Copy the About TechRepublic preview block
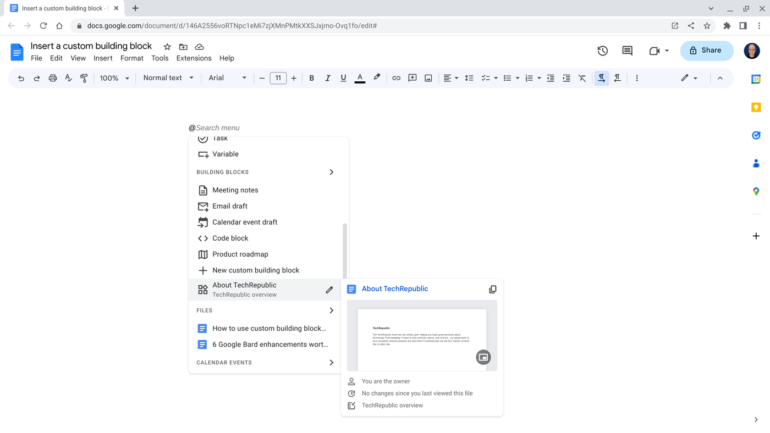 [492, 289]
